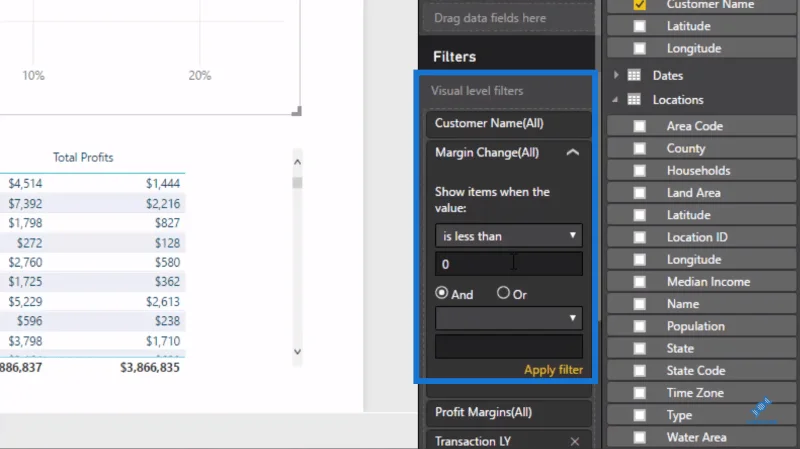Open the second condition dropdown
The width and height of the screenshot is (800, 449).
(x=509, y=318)
